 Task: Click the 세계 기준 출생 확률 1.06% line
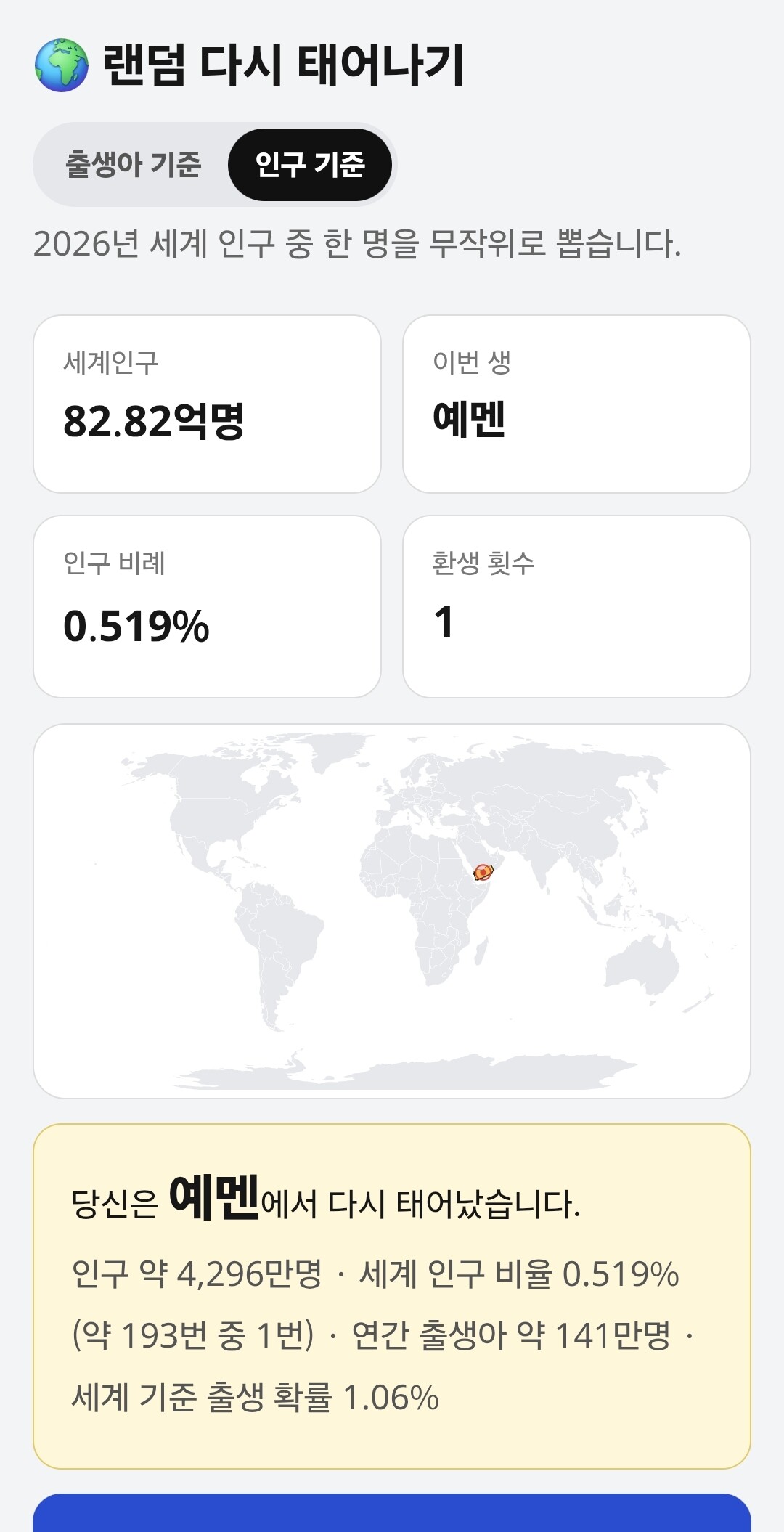(x=256, y=1398)
